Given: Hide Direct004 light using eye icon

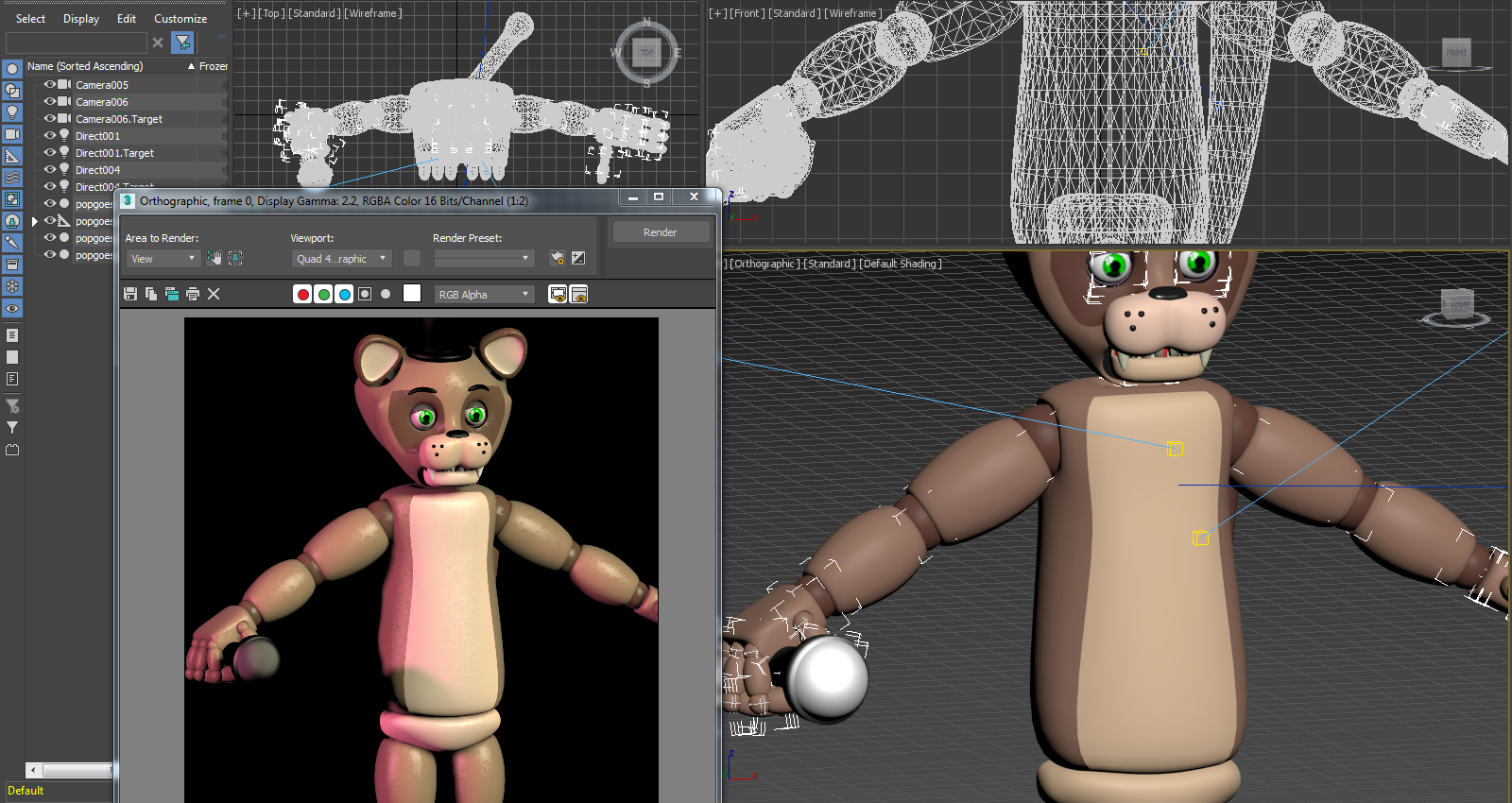Looking at the screenshot, I should [x=50, y=169].
